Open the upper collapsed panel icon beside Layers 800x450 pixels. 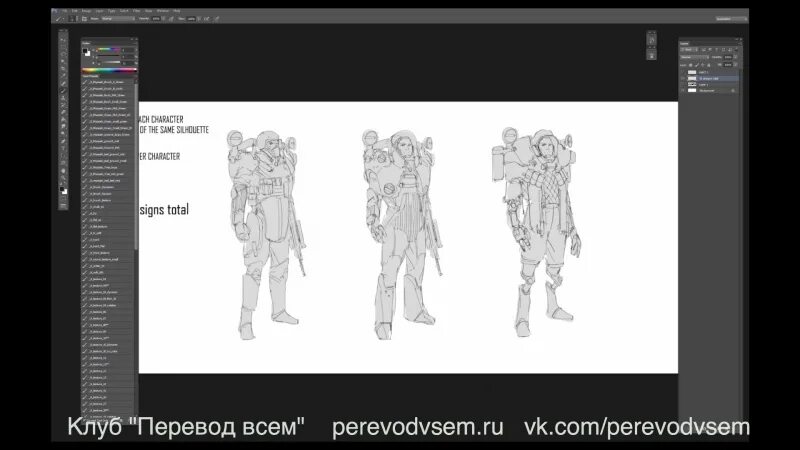point(652,39)
